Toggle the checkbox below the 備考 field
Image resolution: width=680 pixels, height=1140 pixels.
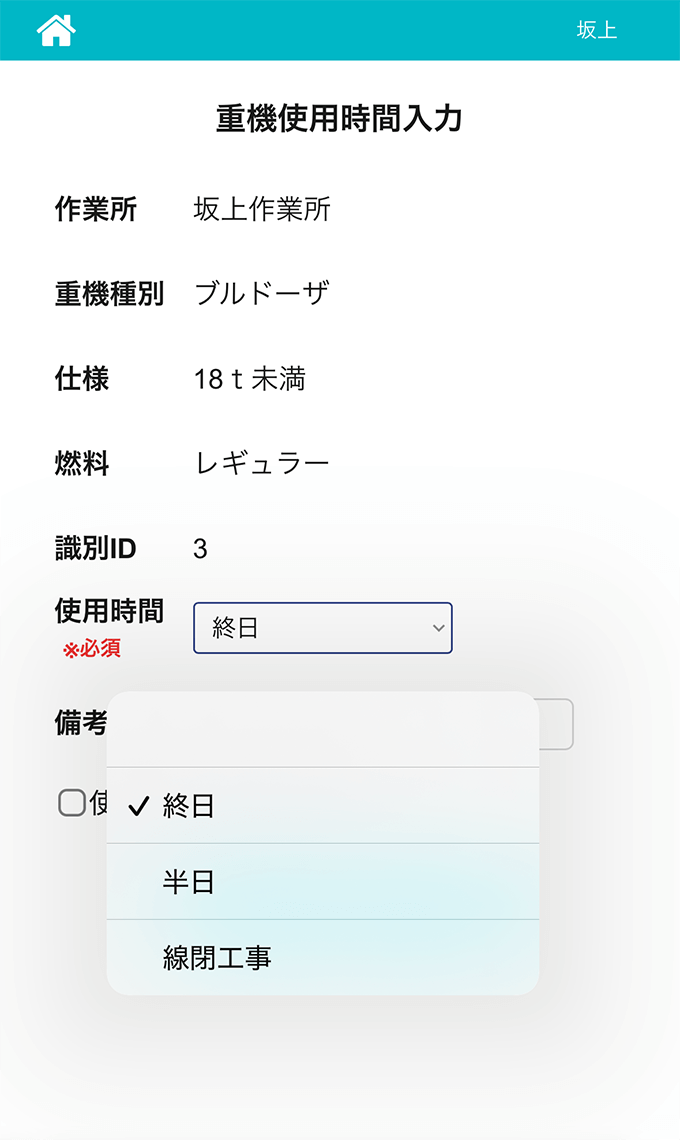(x=70, y=802)
